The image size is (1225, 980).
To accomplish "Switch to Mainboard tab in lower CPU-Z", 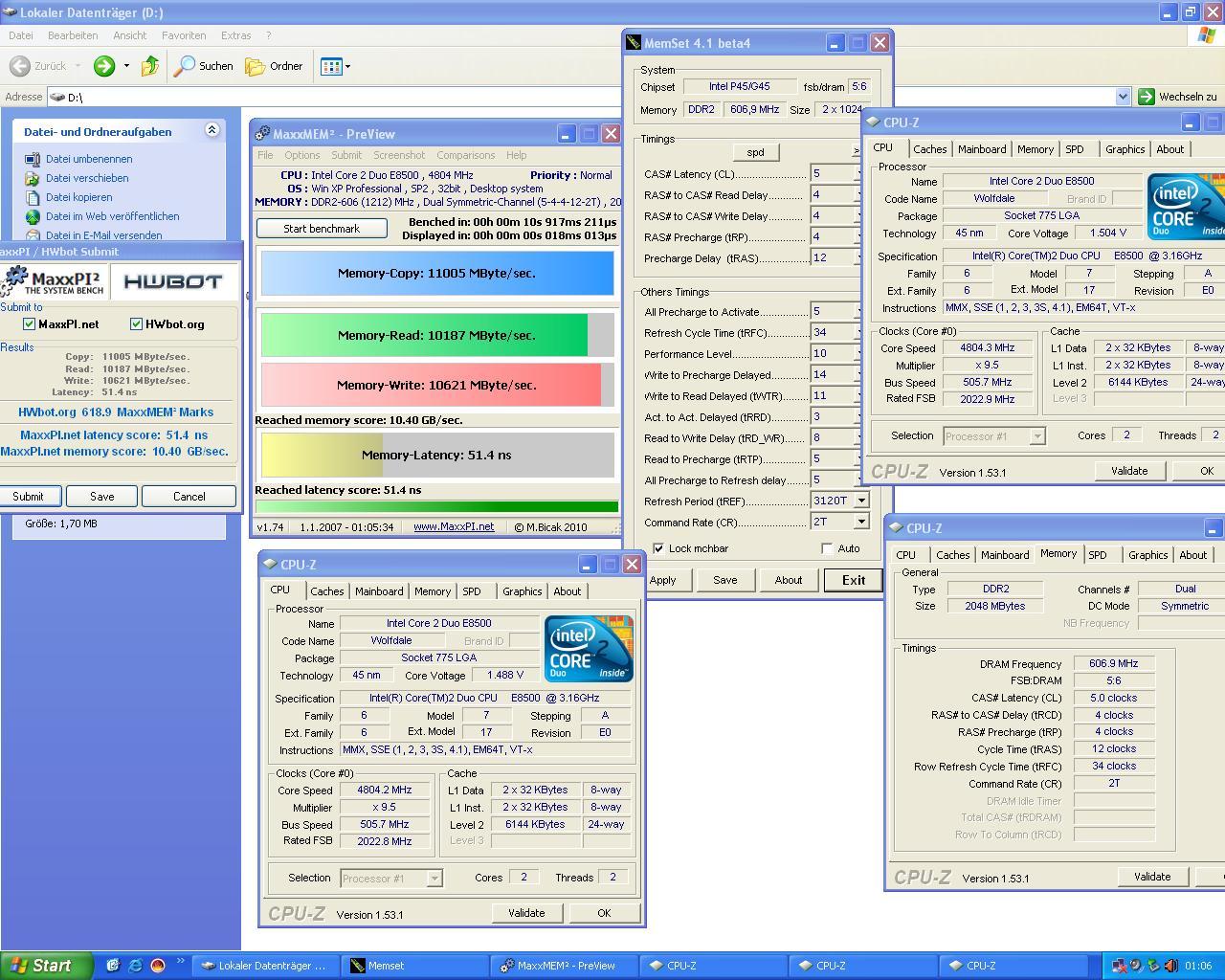I will pyautogui.click(x=379, y=591).
